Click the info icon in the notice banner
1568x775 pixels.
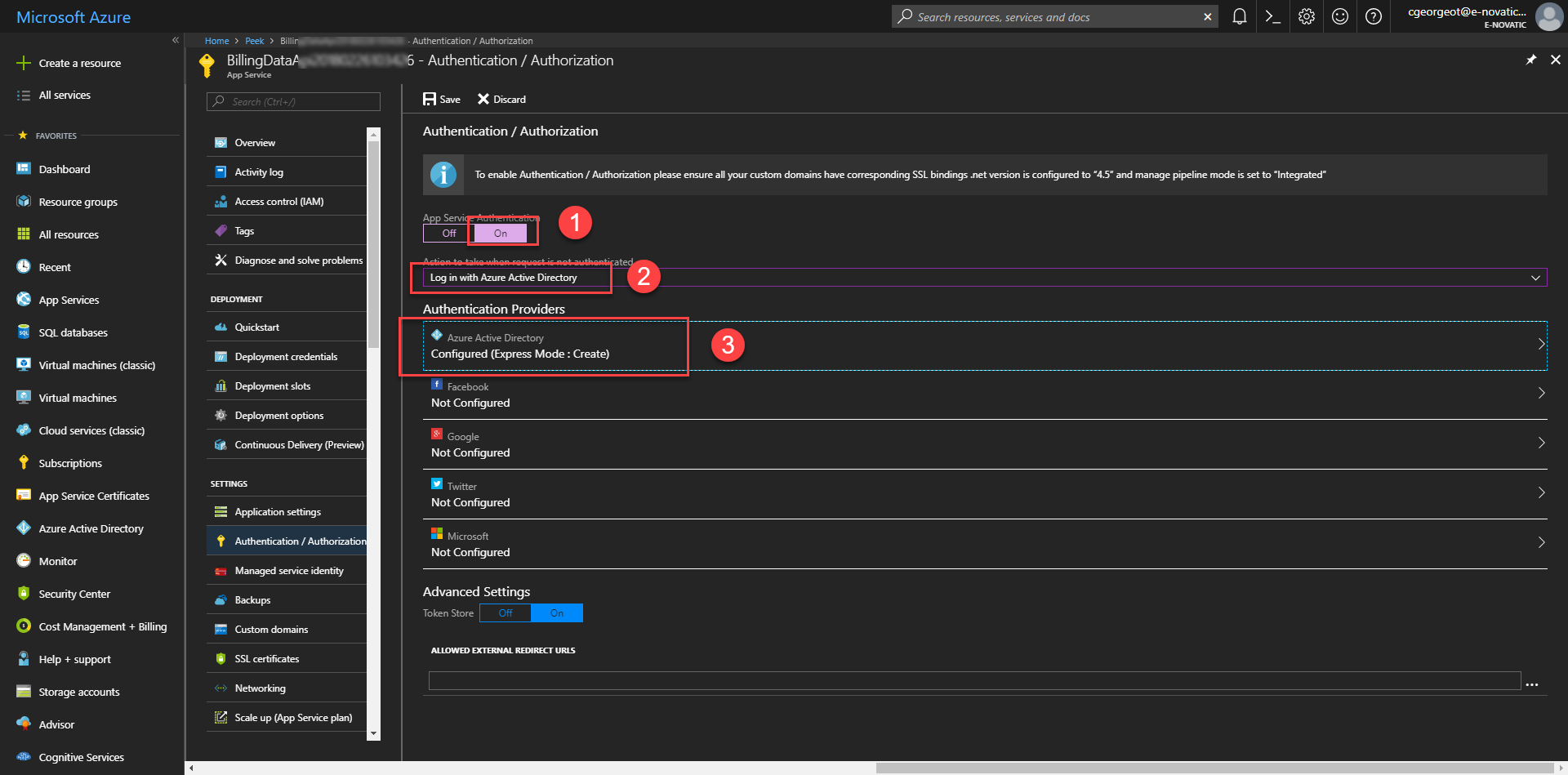[443, 174]
